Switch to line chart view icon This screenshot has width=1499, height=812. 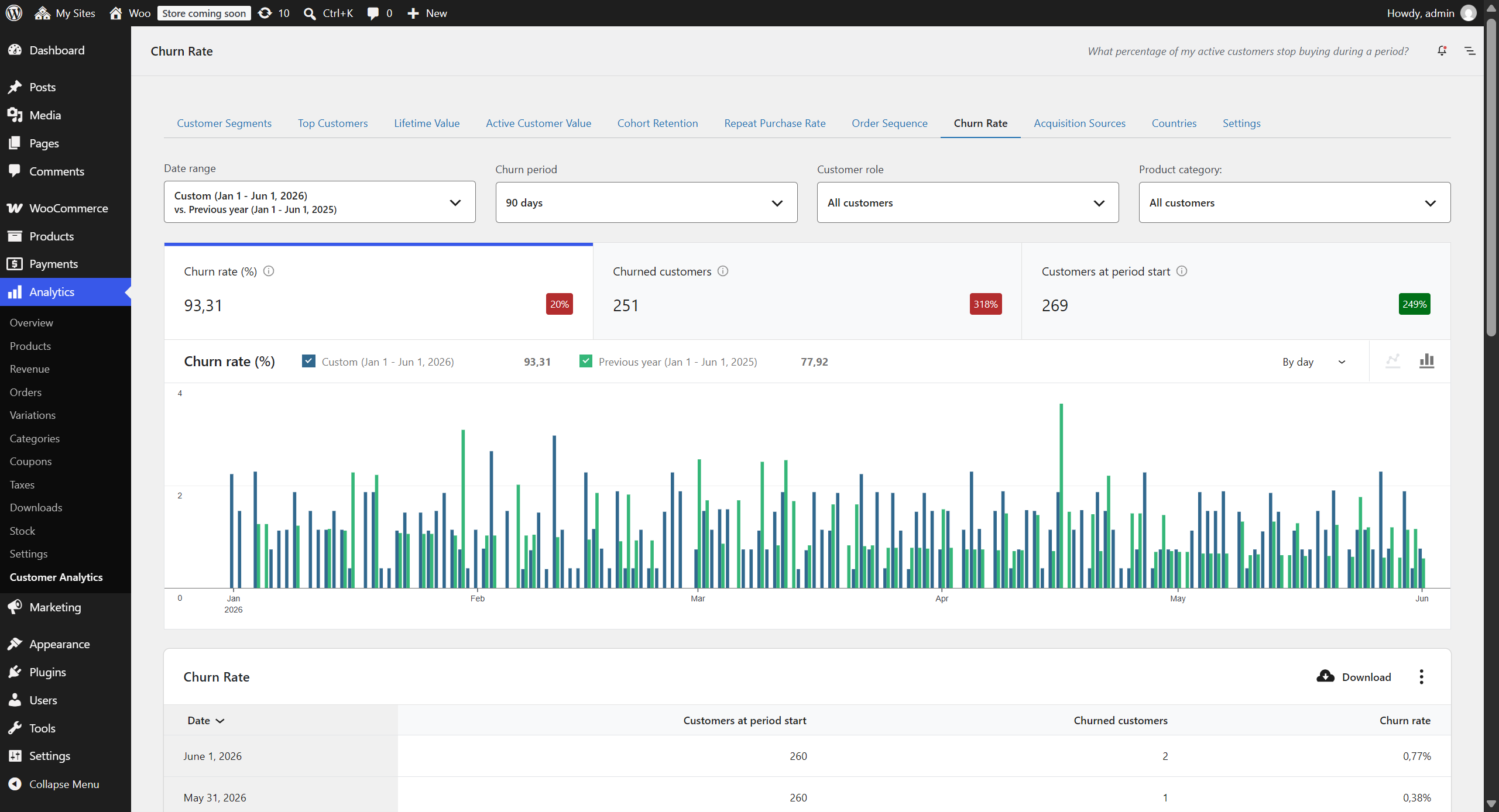[x=1392, y=361]
